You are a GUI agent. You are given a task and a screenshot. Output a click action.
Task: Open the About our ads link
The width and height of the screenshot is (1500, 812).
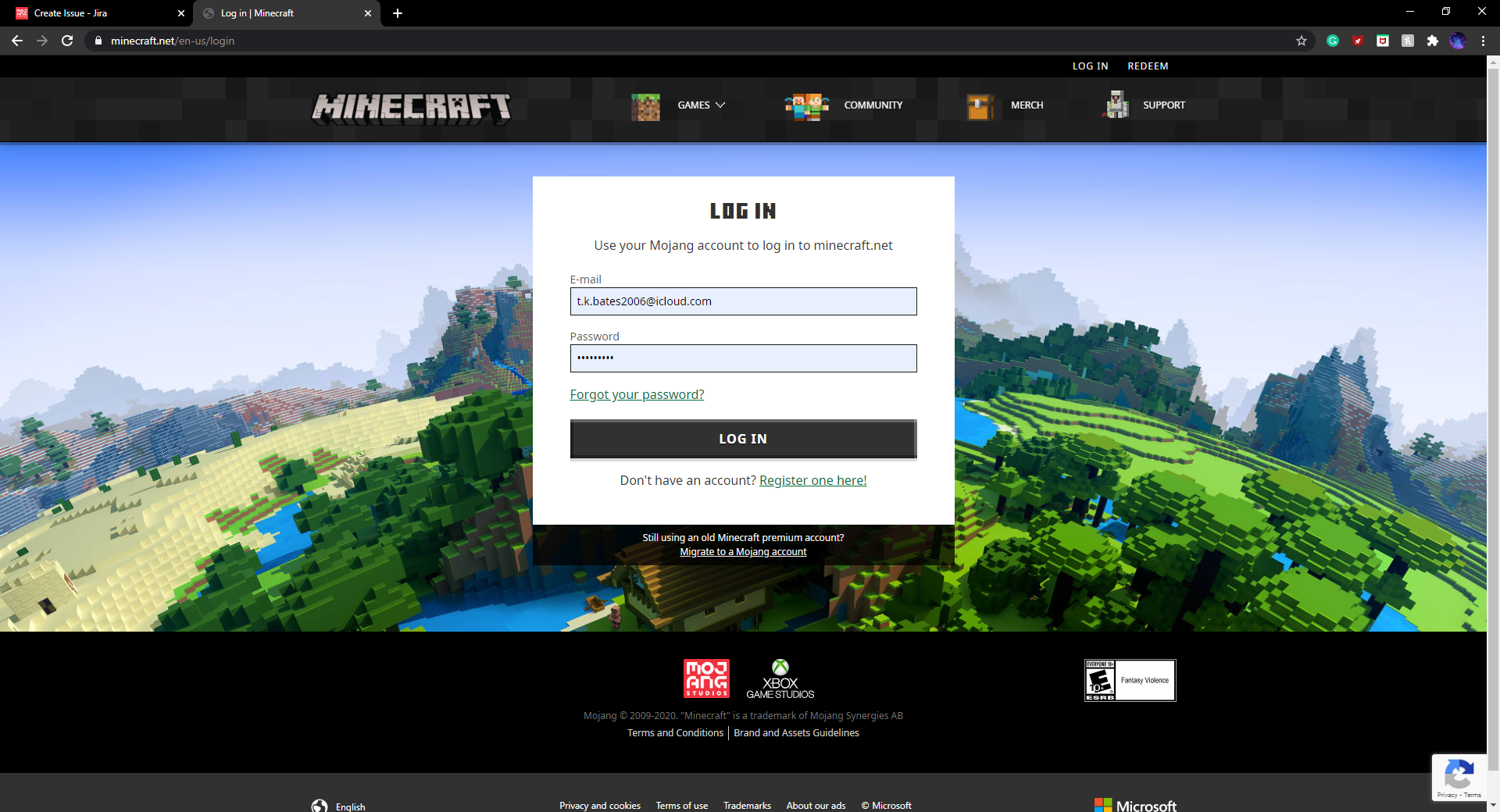816,806
